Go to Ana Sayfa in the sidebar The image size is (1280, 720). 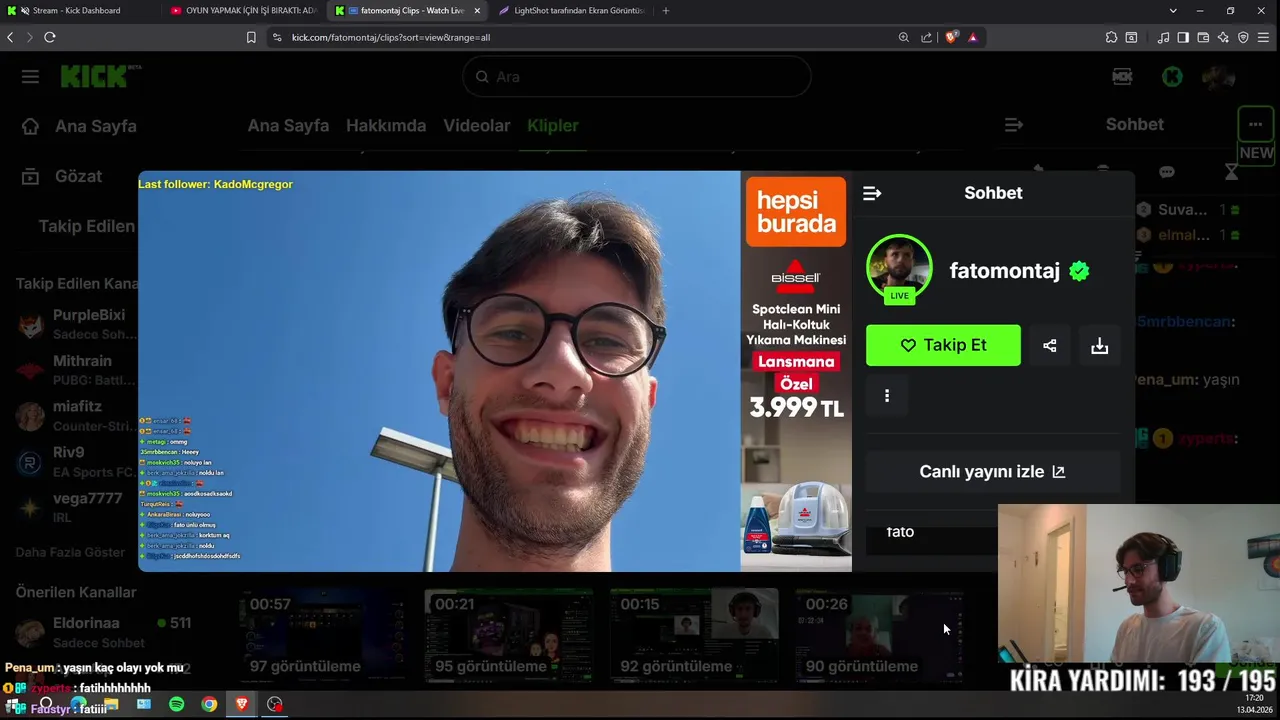coord(78,126)
